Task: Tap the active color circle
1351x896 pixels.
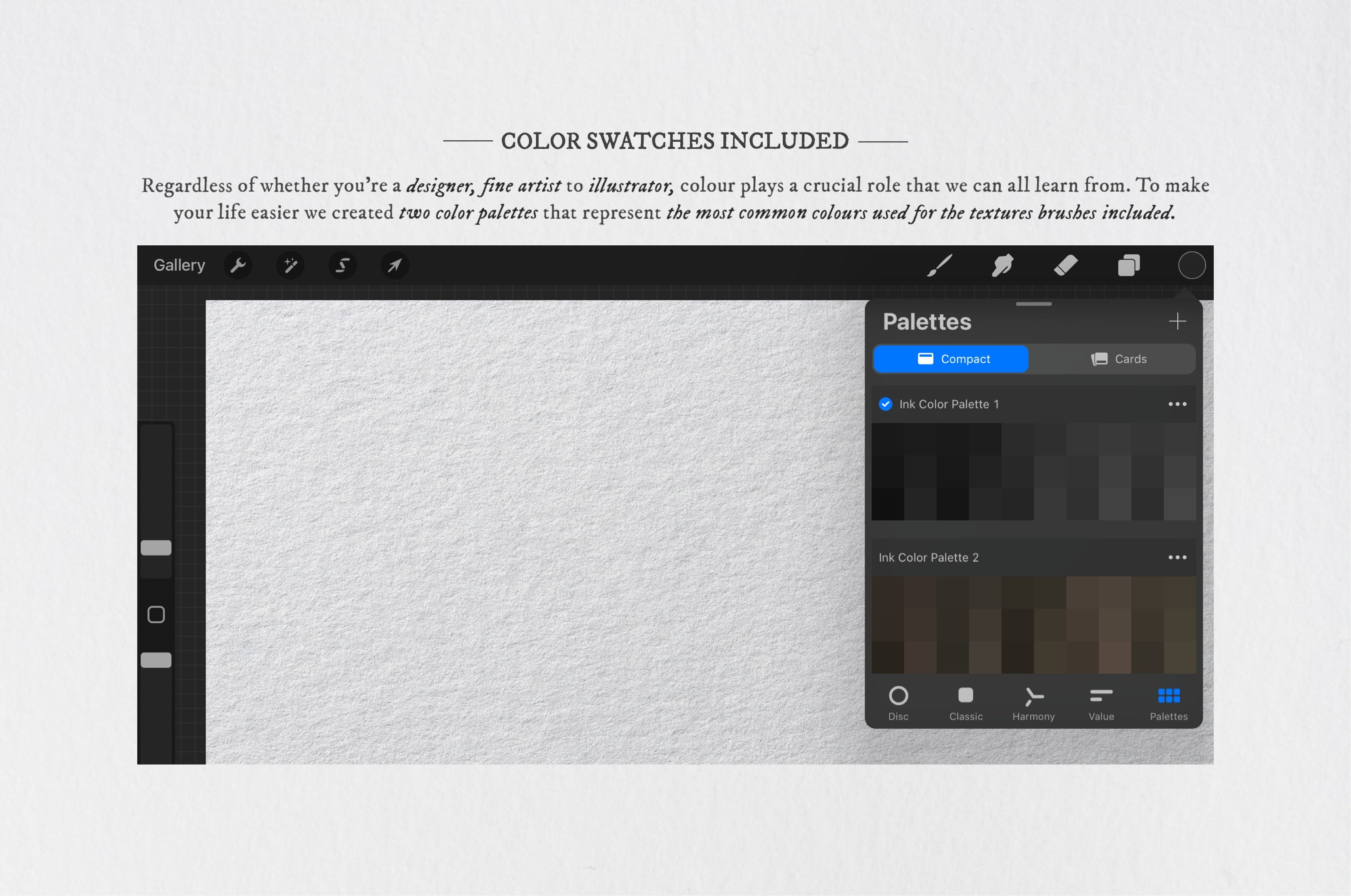Action: [1192, 265]
